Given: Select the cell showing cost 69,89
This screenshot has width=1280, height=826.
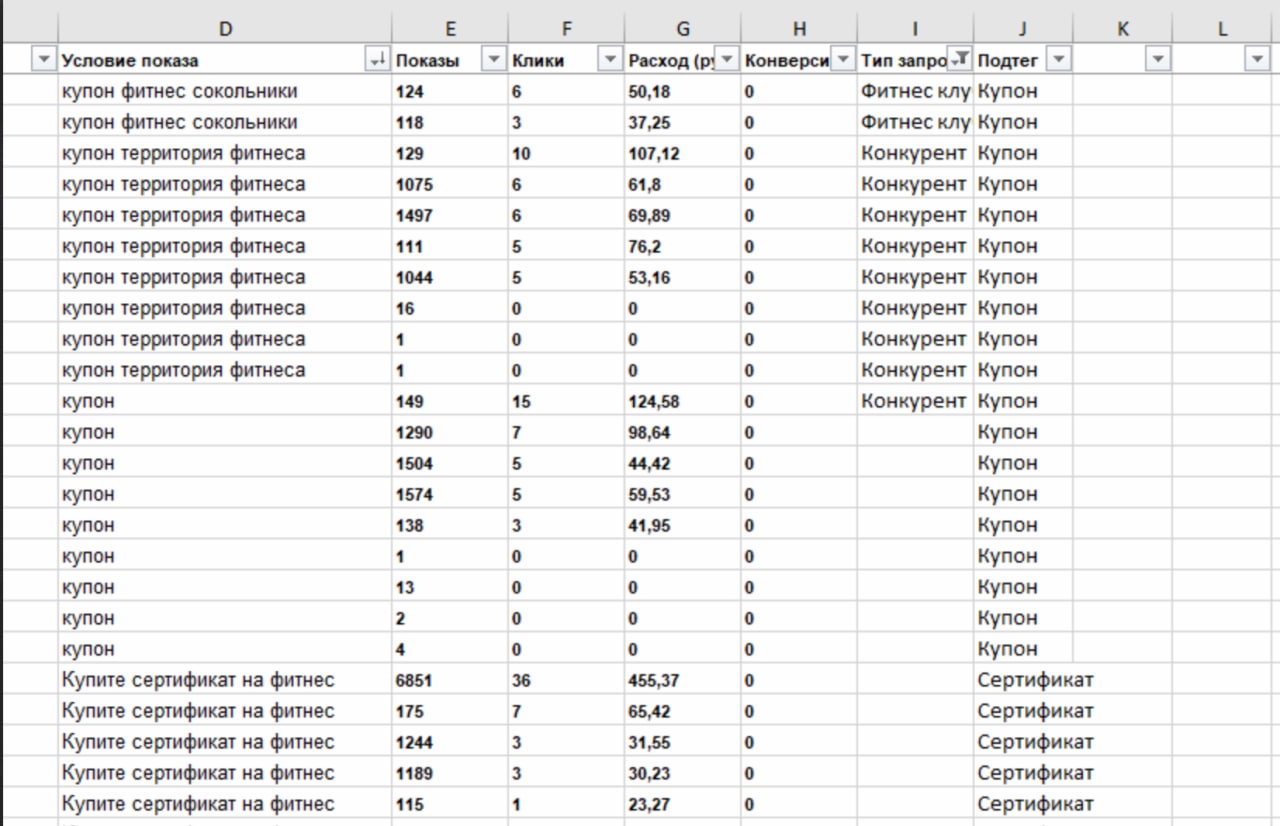Looking at the screenshot, I should tap(683, 215).
